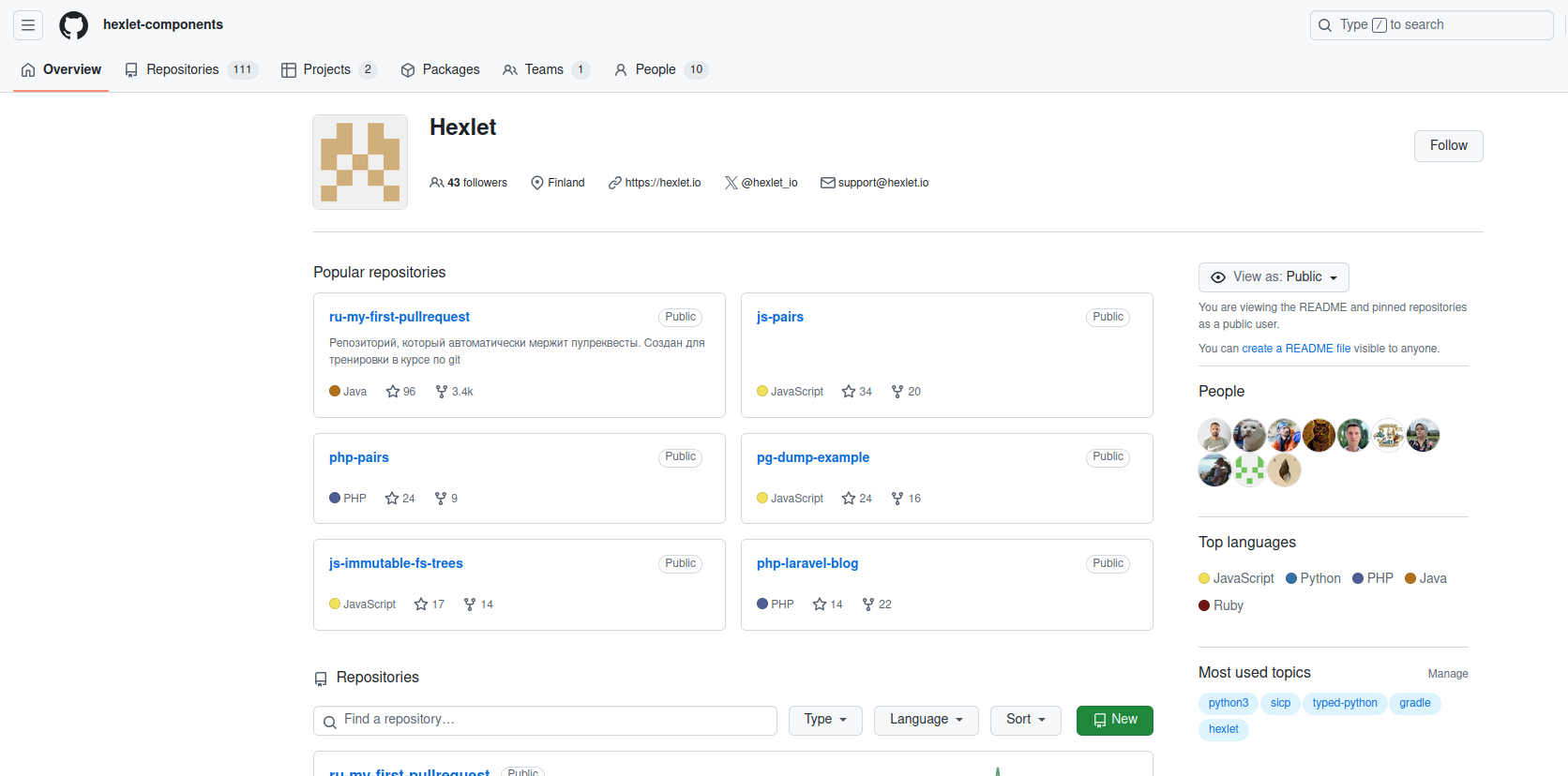Click first member avatar in People section
The width and height of the screenshot is (1568, 776).
coord(1214,435)
